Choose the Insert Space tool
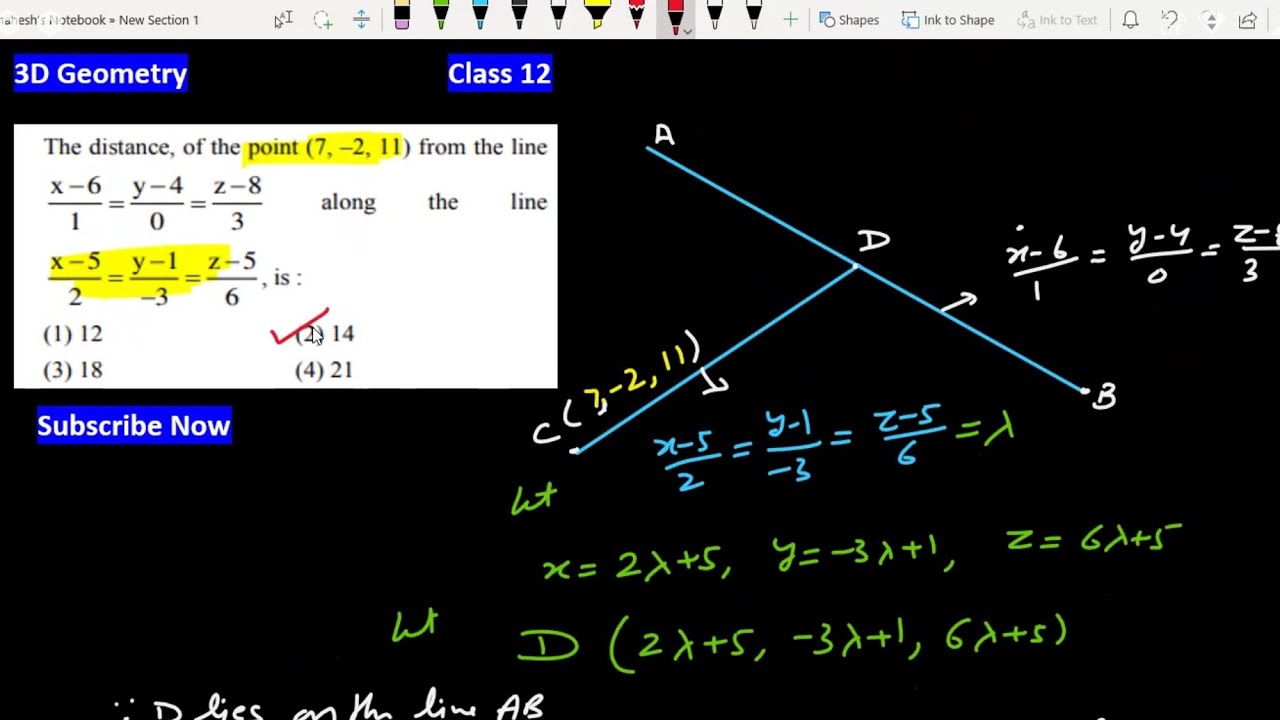The height and width of the screenshot is (720, 1280). 361,19
